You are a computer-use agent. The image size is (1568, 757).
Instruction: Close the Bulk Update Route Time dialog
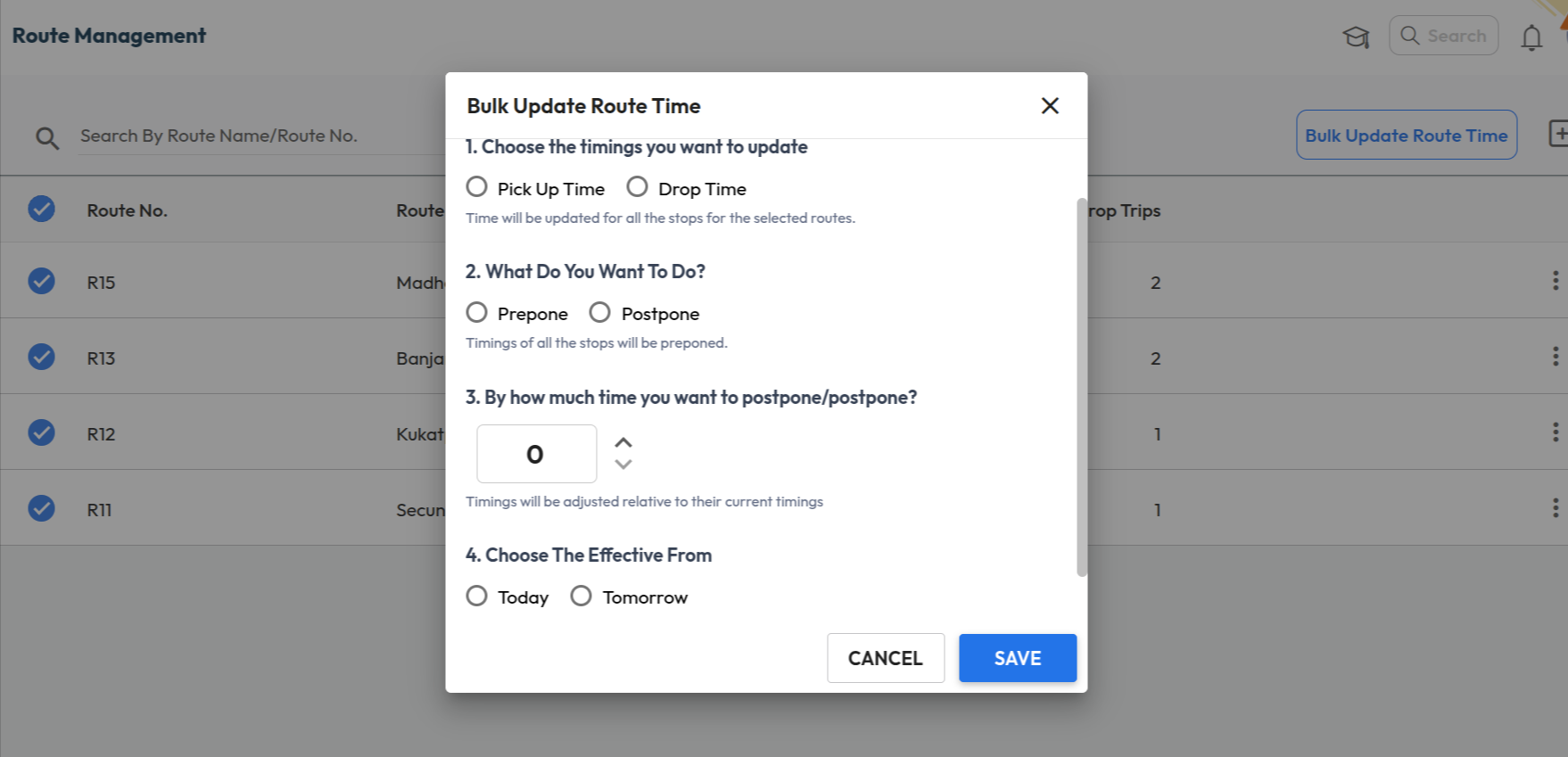click(x=1050, y=106)
